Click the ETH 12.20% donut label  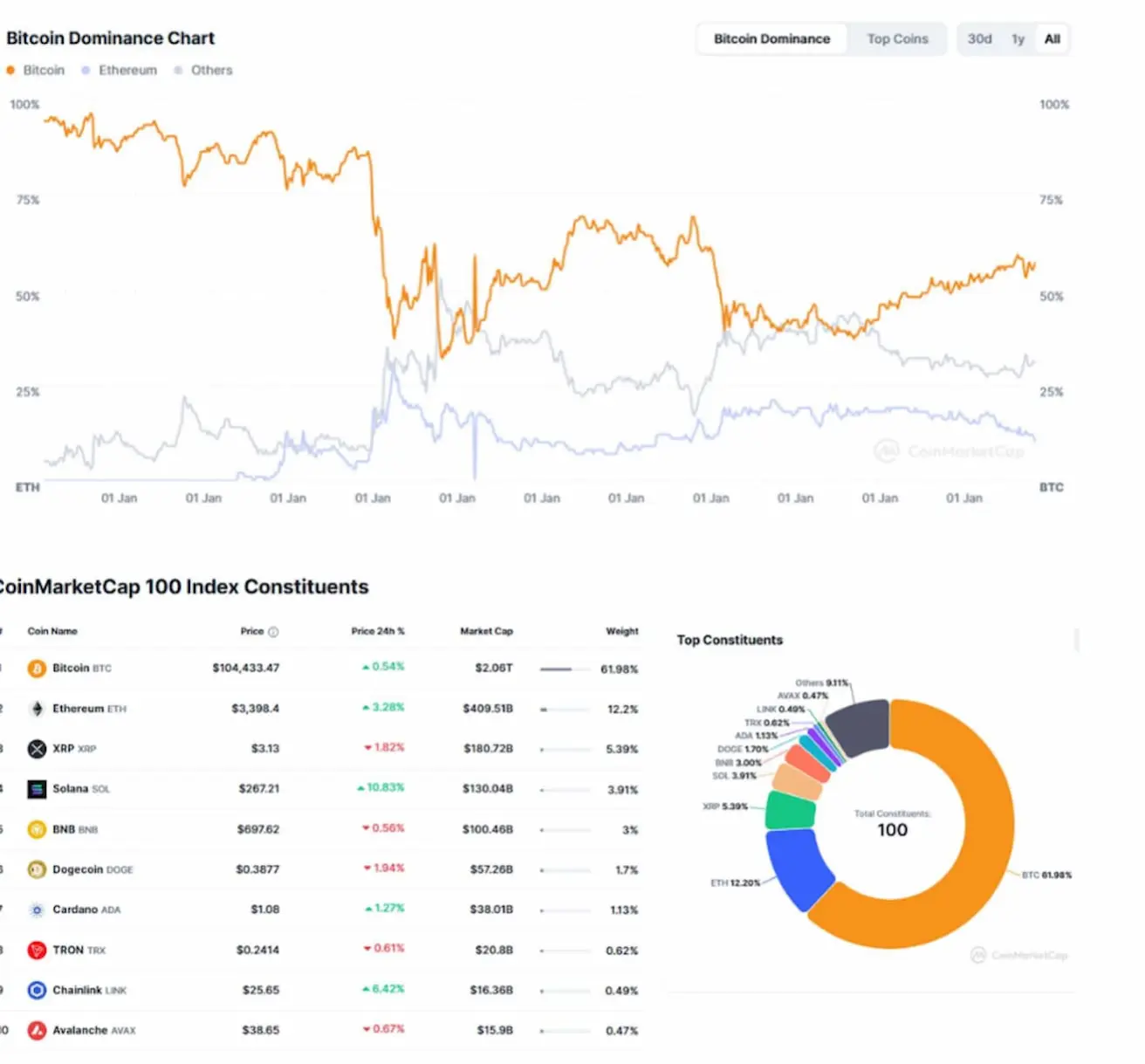736,883
